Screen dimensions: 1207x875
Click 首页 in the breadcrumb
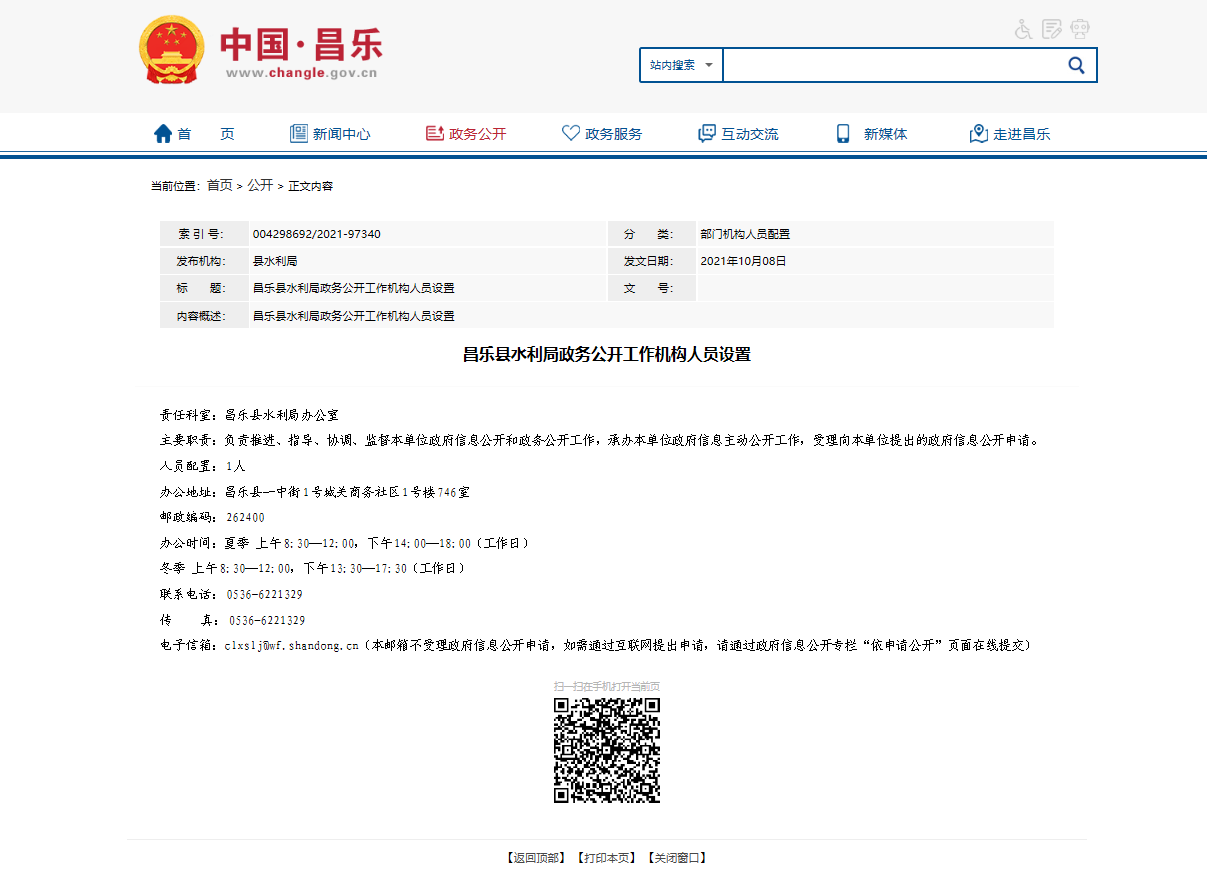tap(219, 186)
